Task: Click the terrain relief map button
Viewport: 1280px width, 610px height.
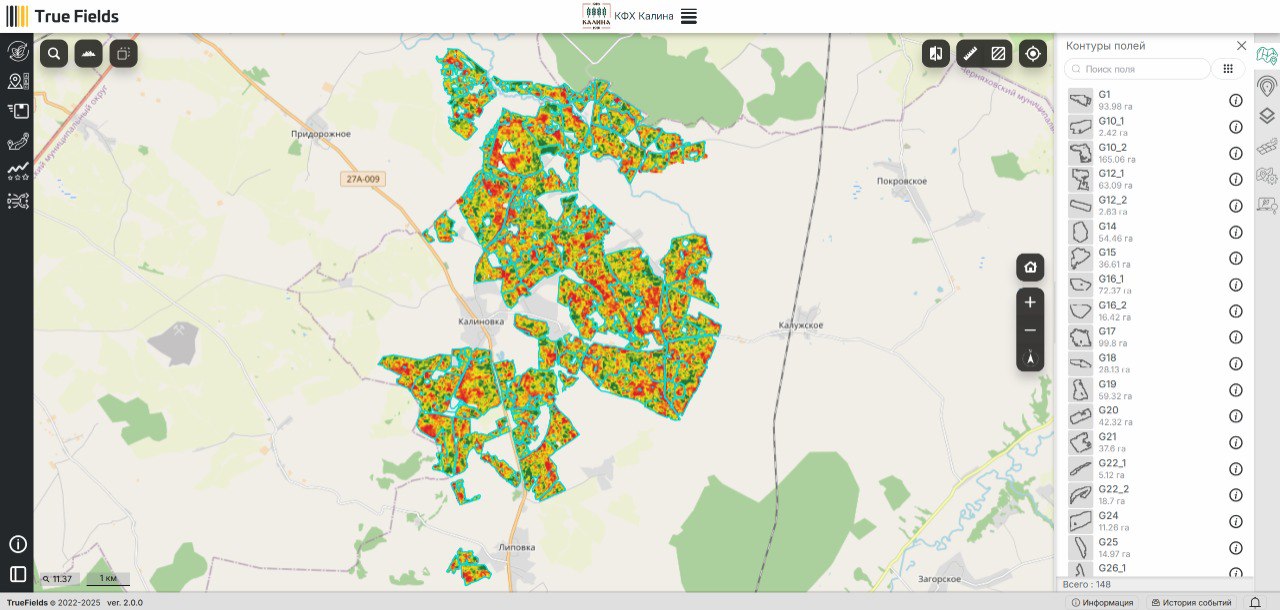Action: [x=88, y=54]
